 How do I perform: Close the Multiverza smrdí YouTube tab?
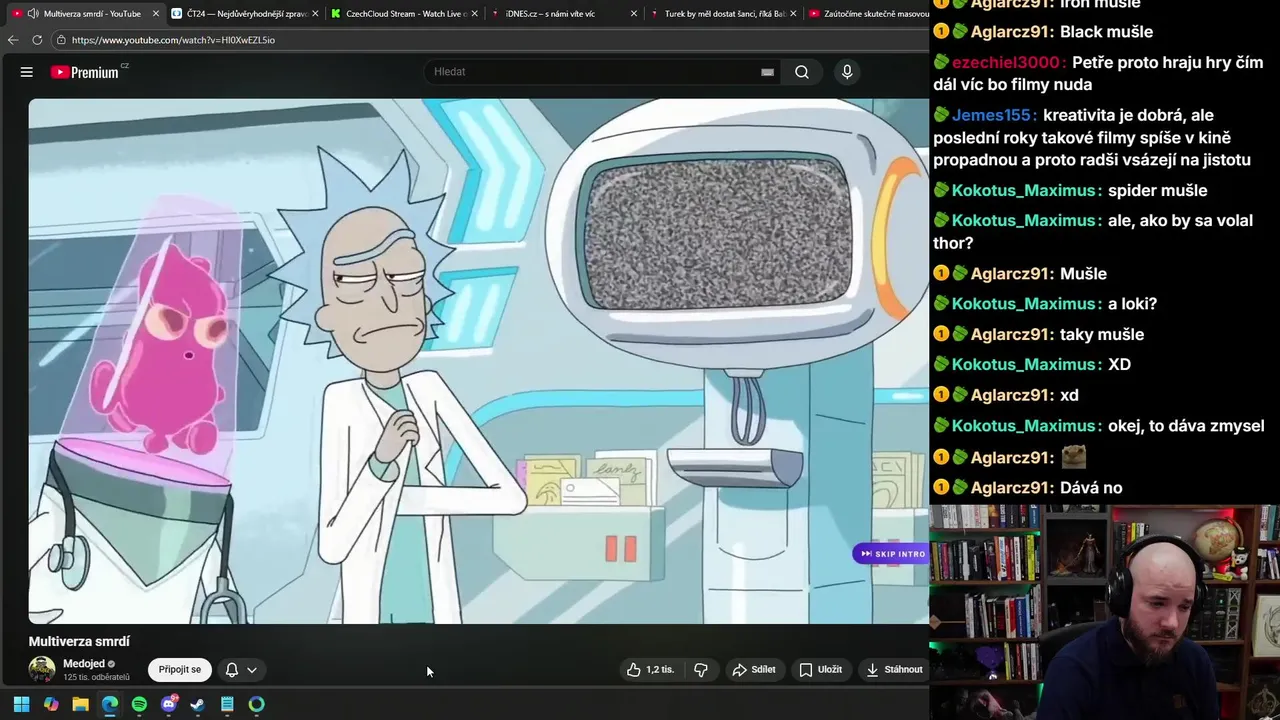[155, 14]
